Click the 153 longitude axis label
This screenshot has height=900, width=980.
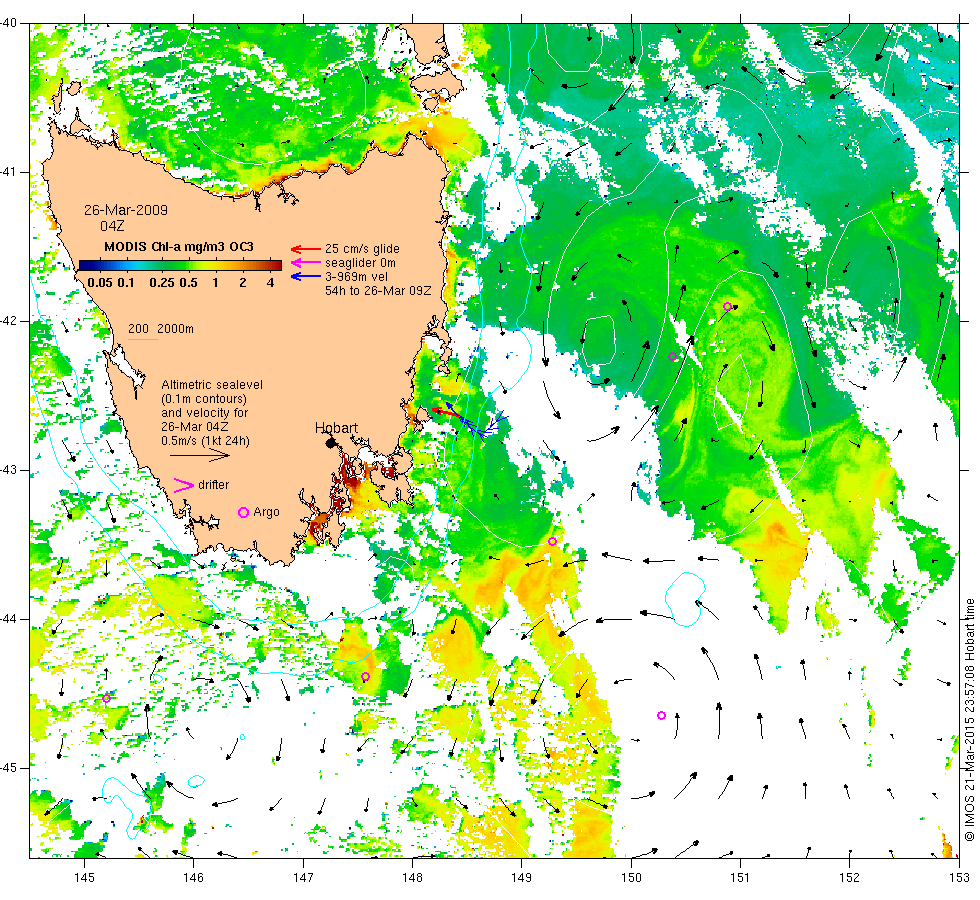pos(959,878)
